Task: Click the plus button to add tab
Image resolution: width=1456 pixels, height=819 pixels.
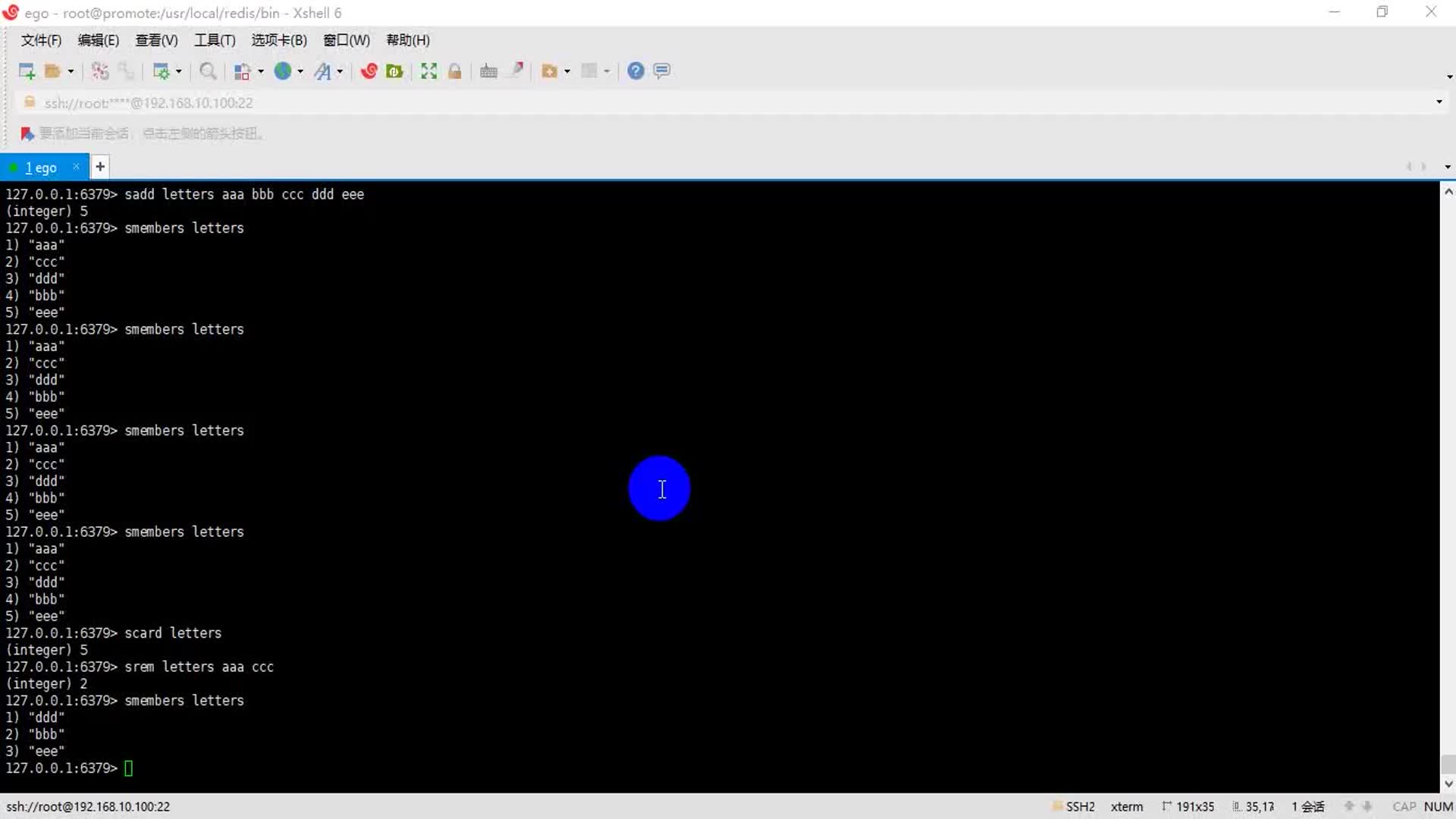Action: (100, 167)
